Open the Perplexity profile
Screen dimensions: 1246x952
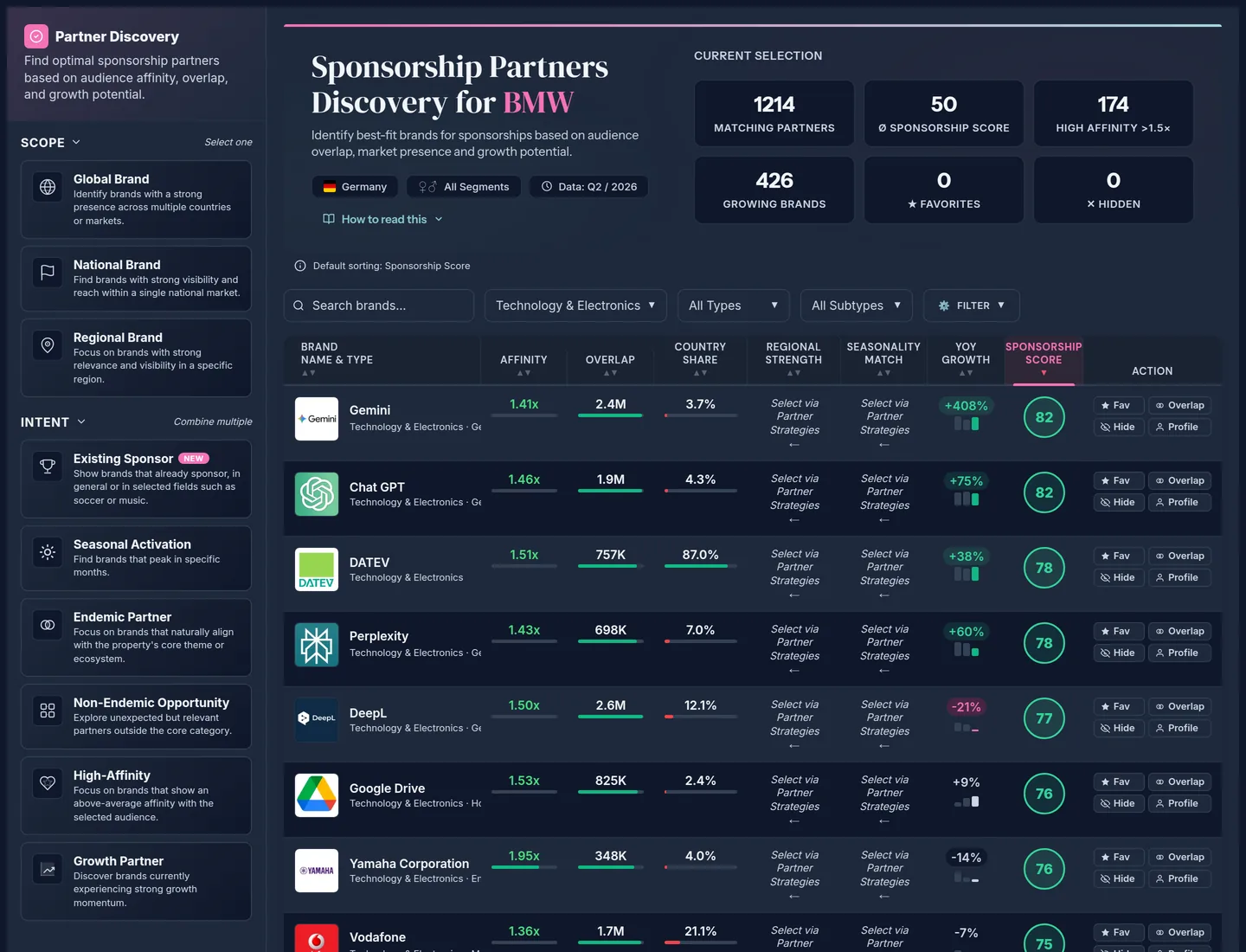[1179, 653]
